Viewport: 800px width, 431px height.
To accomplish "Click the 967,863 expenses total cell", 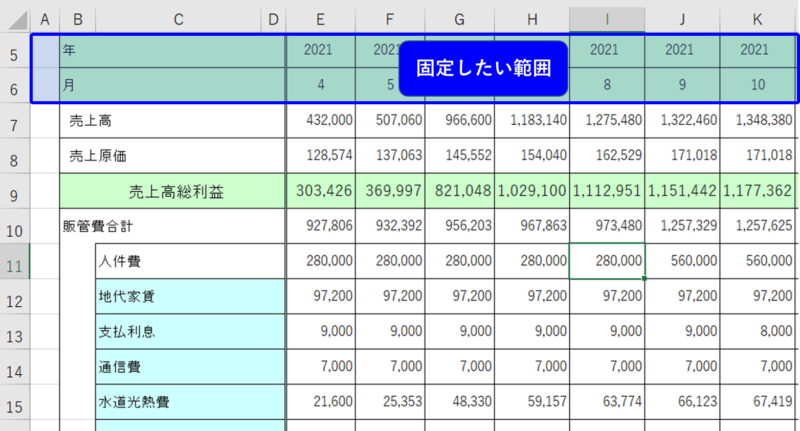I will (532, 226).
